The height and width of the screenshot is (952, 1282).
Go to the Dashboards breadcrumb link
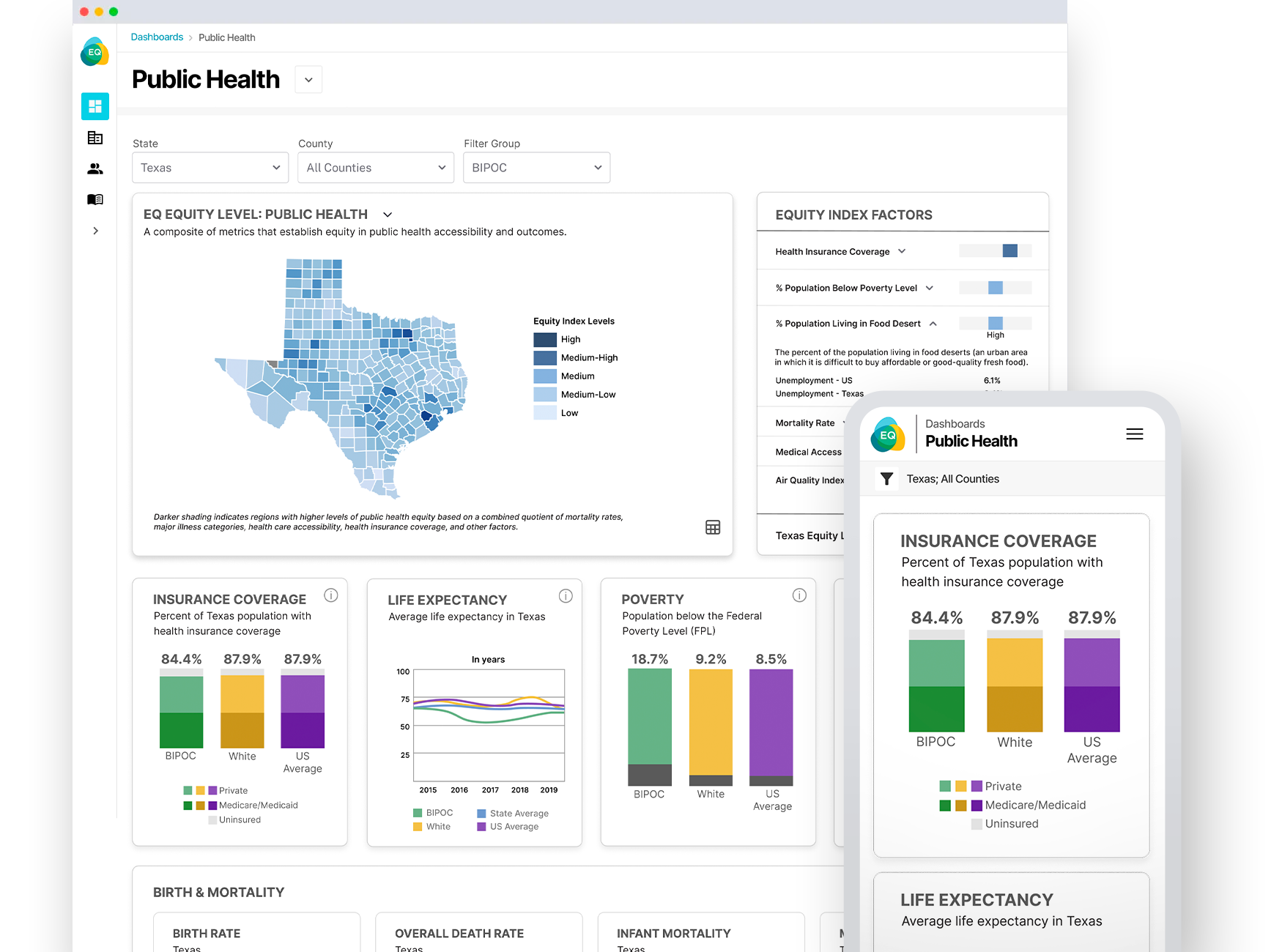(x=157, y=37)
